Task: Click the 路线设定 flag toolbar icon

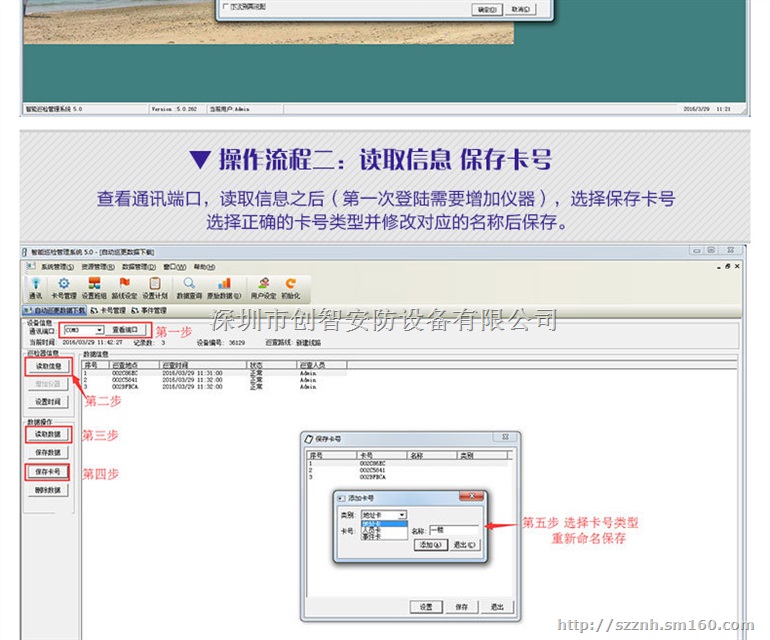Action: click(124, 288)
